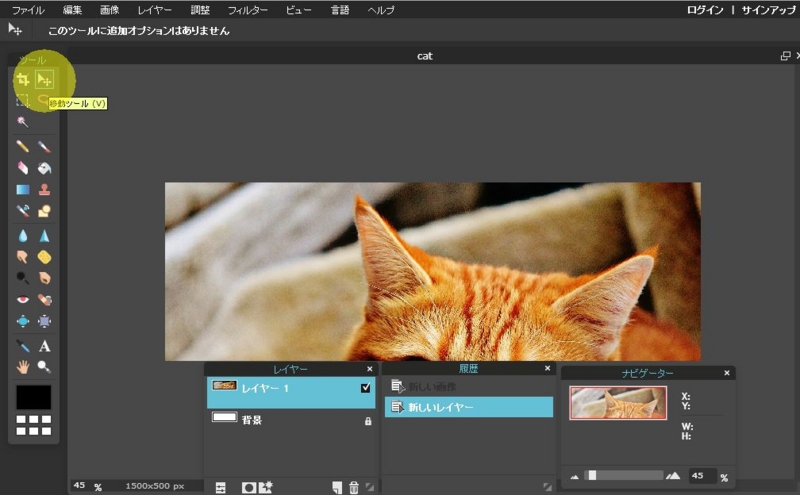The width and height of the screenshot is (800, 495).
Task: Select the Sharpen tool (blue cone)
Action: 44,236
